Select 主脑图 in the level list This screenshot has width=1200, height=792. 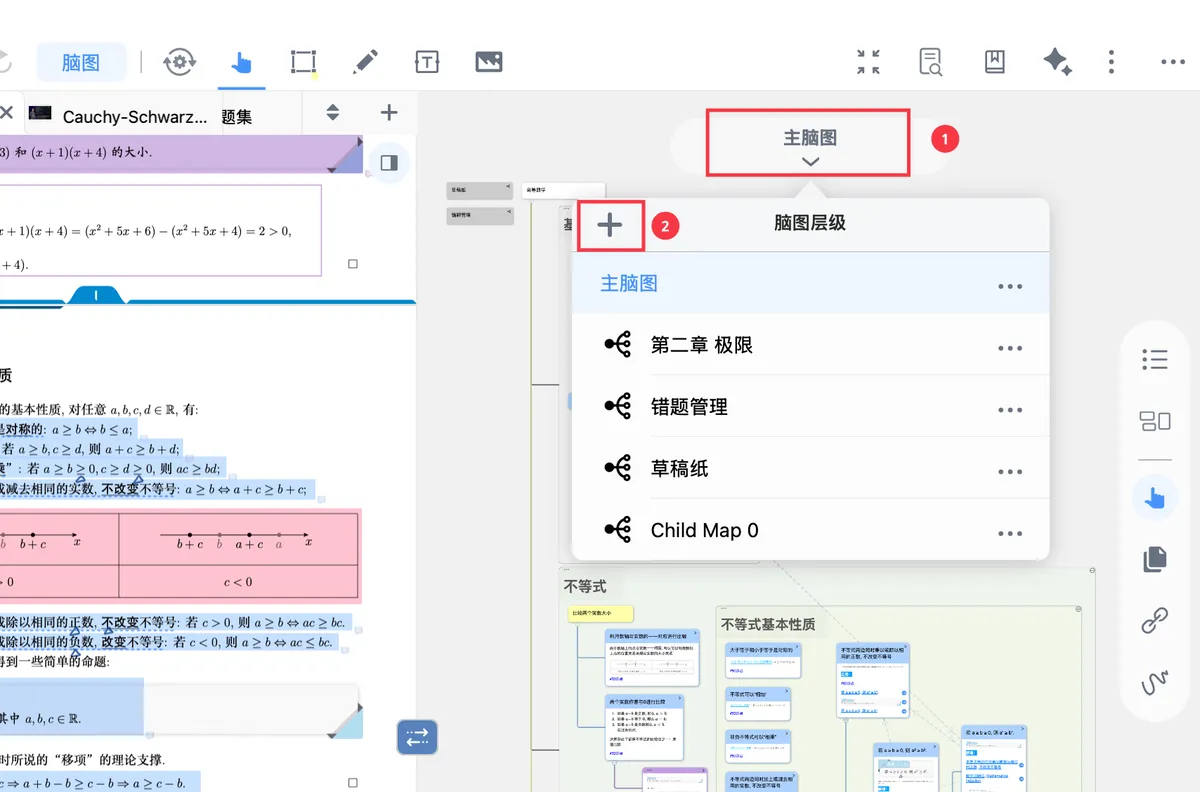tap(810, 283)
